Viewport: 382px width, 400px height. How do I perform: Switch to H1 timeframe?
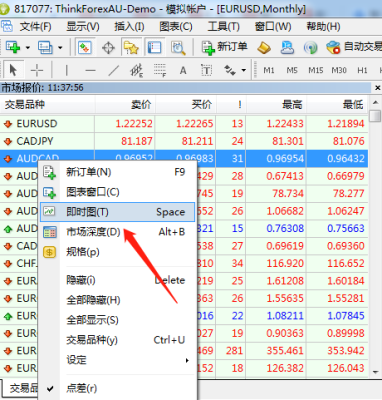coord(362,70)
